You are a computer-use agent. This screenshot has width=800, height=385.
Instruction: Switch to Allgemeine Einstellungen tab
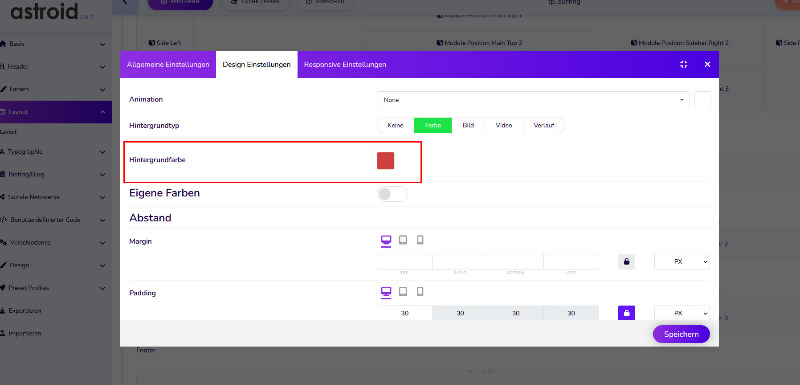[x=168, y=65]
